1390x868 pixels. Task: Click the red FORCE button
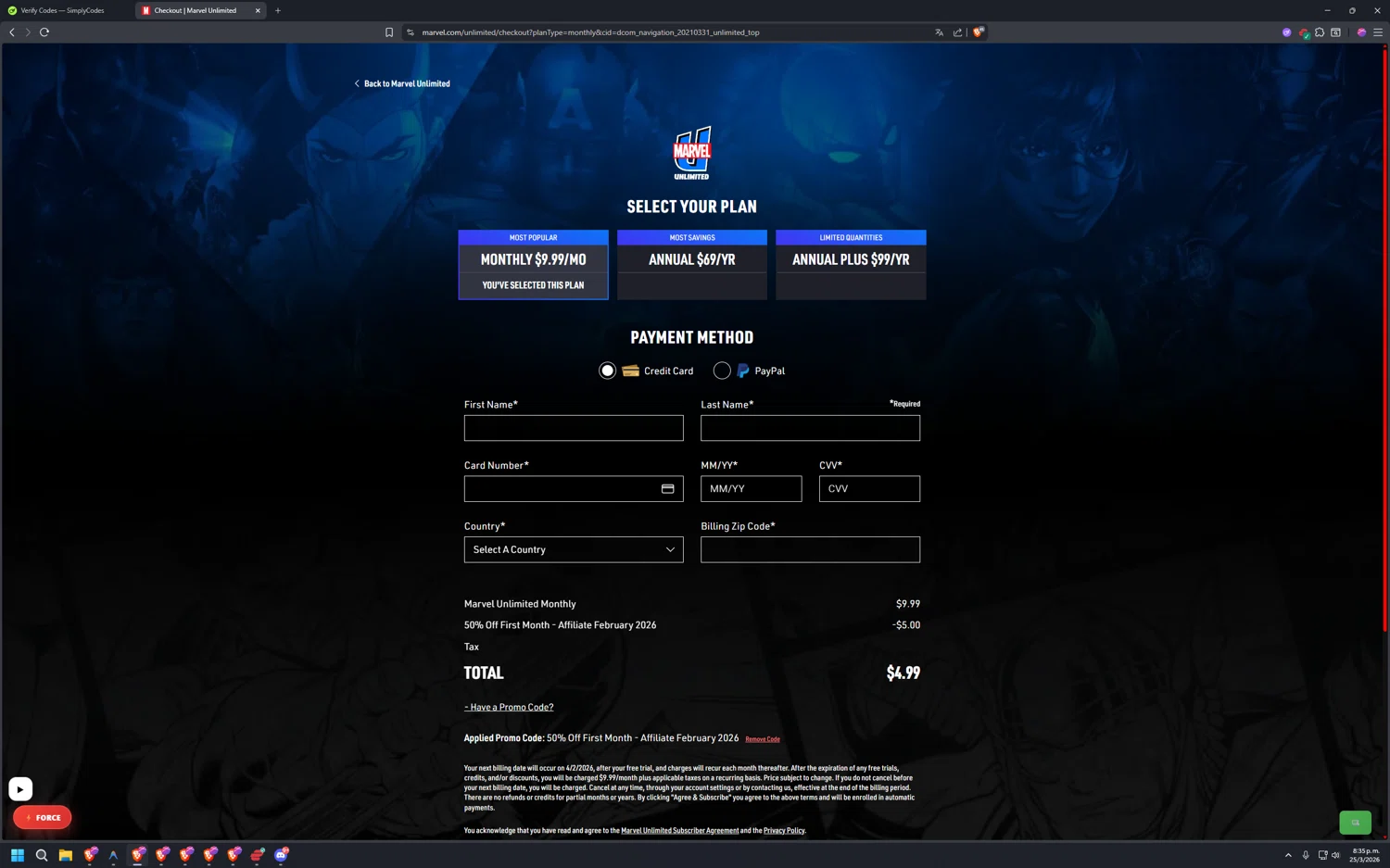coord(43,818)
